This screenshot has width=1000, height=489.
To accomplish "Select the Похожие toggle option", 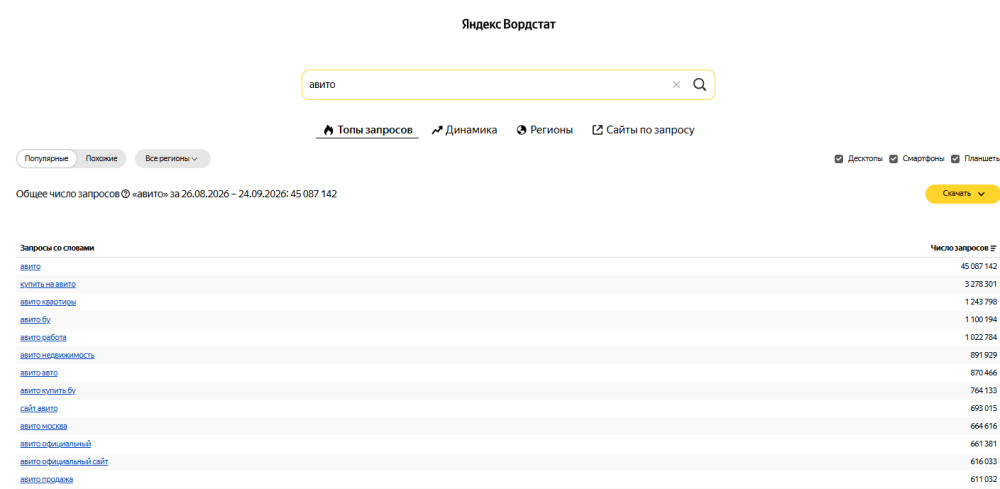I will pos(101,159).
